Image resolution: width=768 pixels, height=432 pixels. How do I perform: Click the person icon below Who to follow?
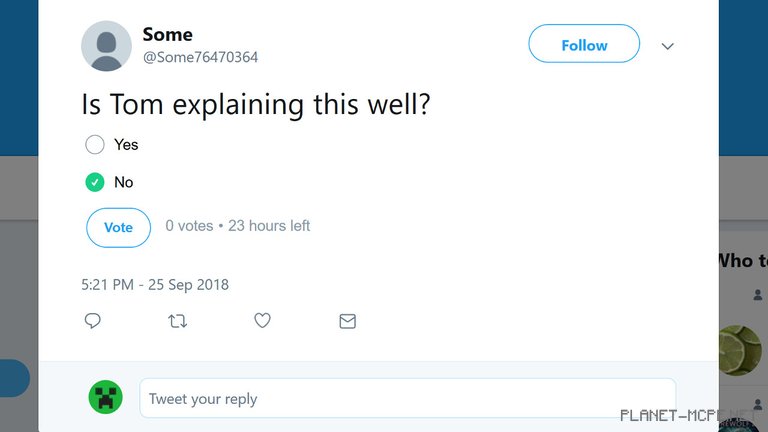[758, 295]
